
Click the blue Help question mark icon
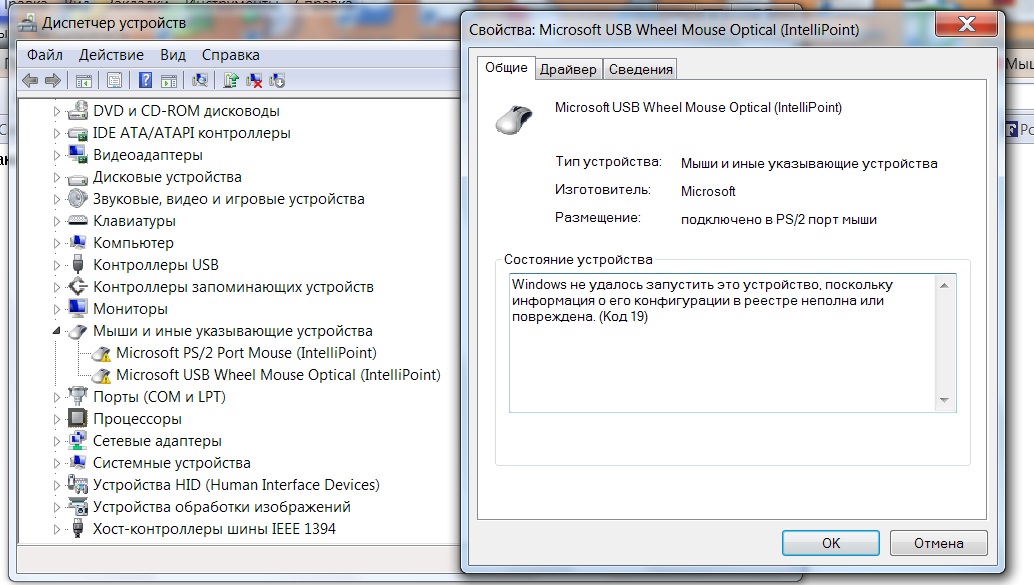145,80
